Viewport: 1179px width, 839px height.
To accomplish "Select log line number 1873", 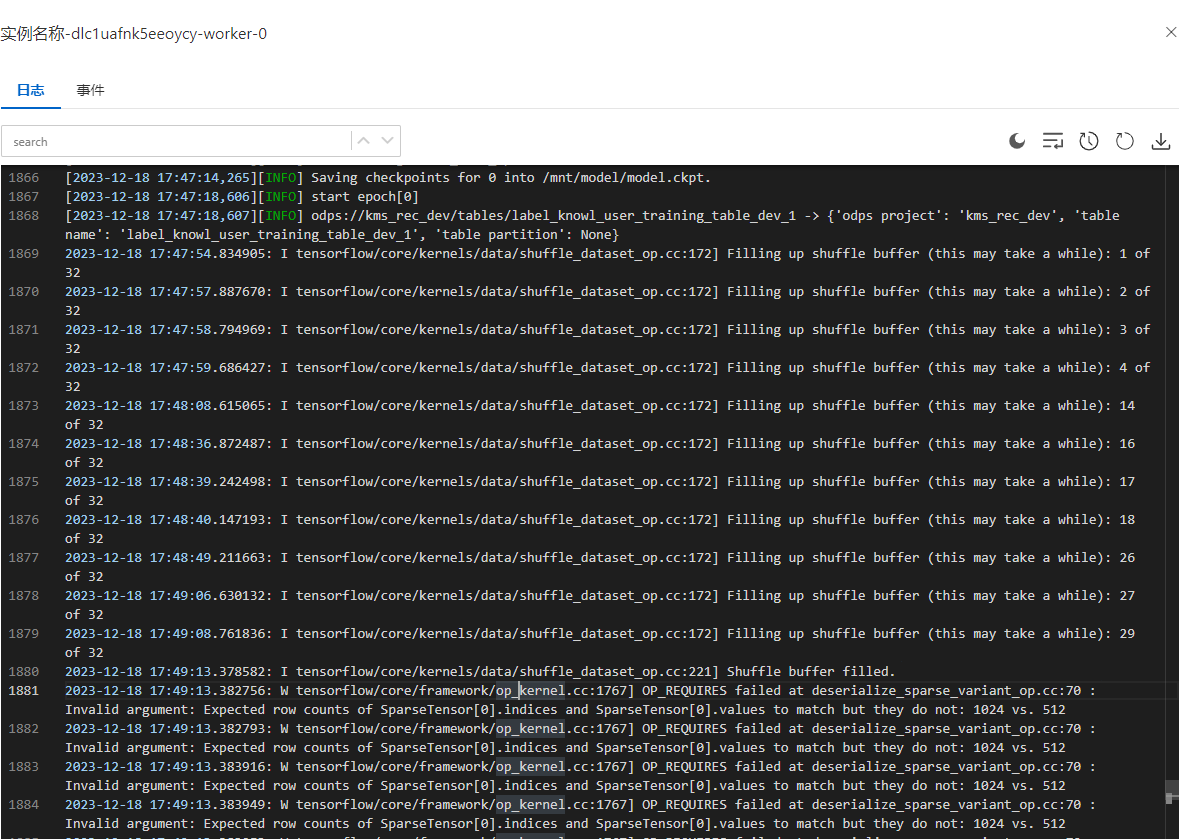I will click(x=23, y=405).
